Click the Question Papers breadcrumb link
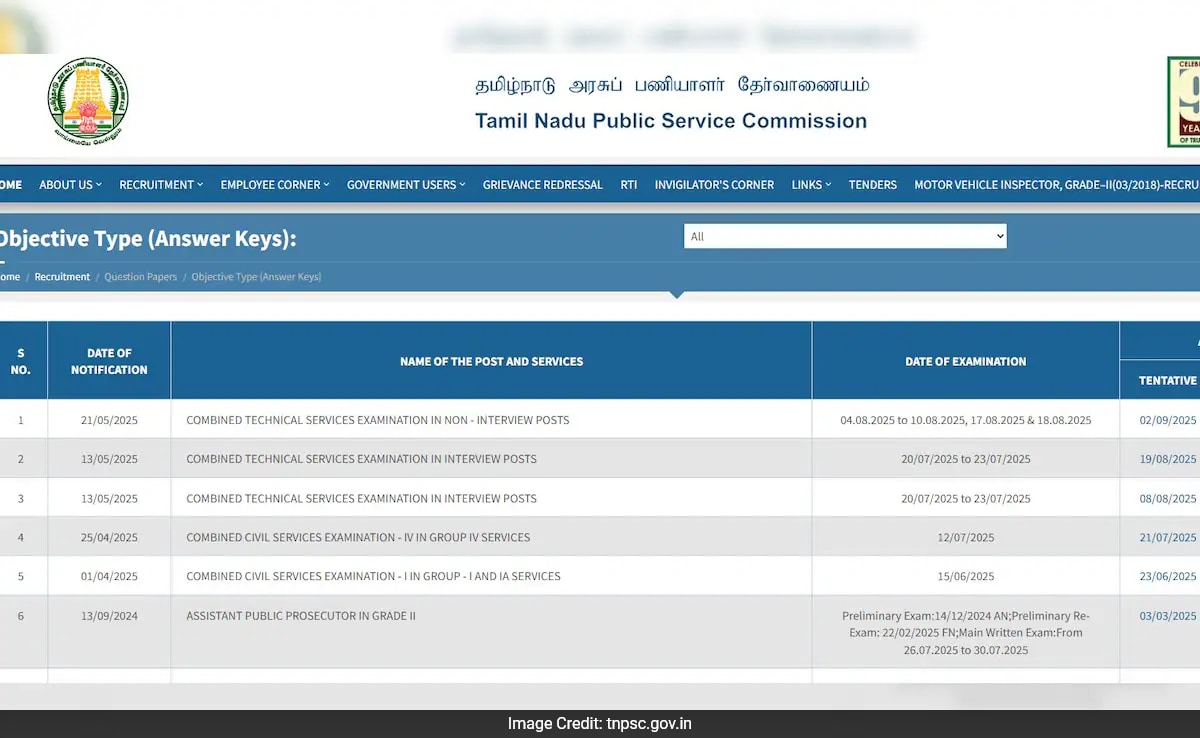The image size is (1200, 738). coord(140,277)
